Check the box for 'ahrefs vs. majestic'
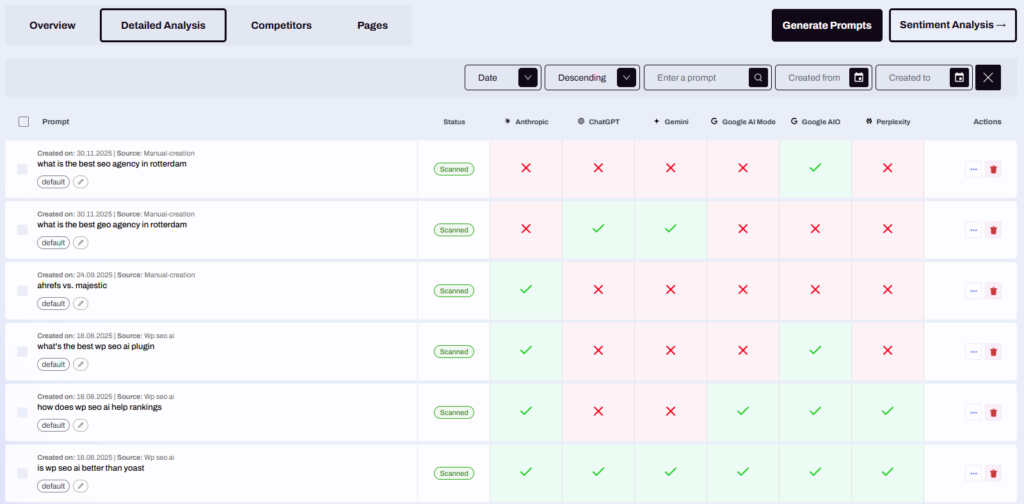This screenshot has height=504, width=1024. click(x=23, y=291)
